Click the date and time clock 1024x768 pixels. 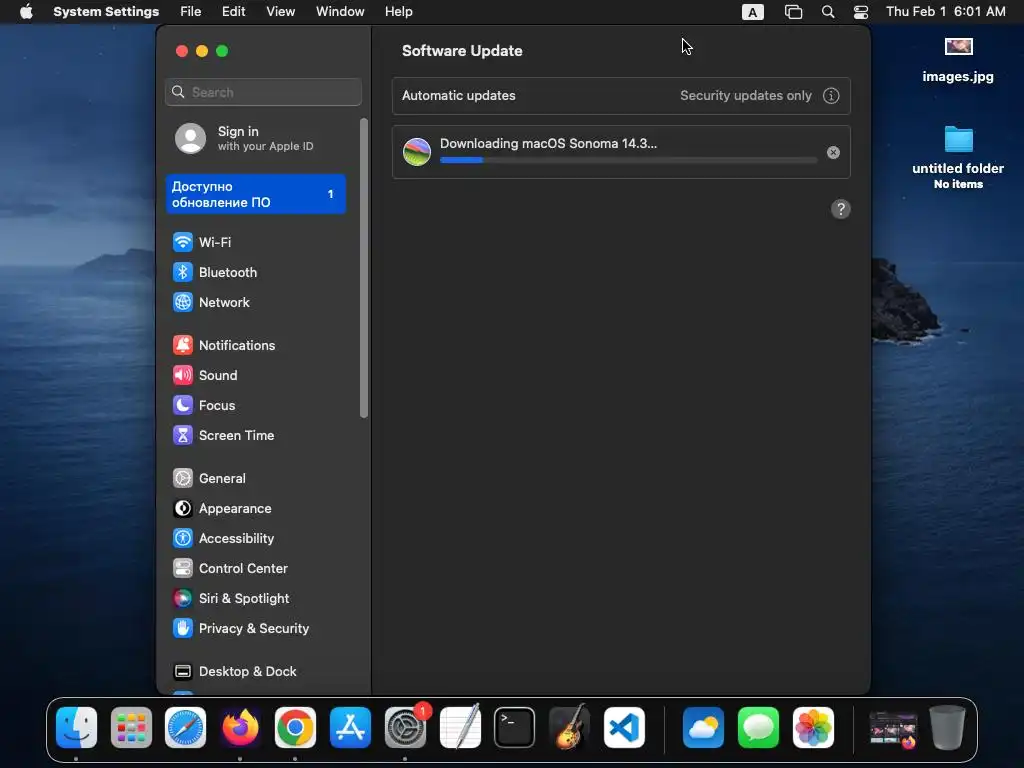pos(945,12)
